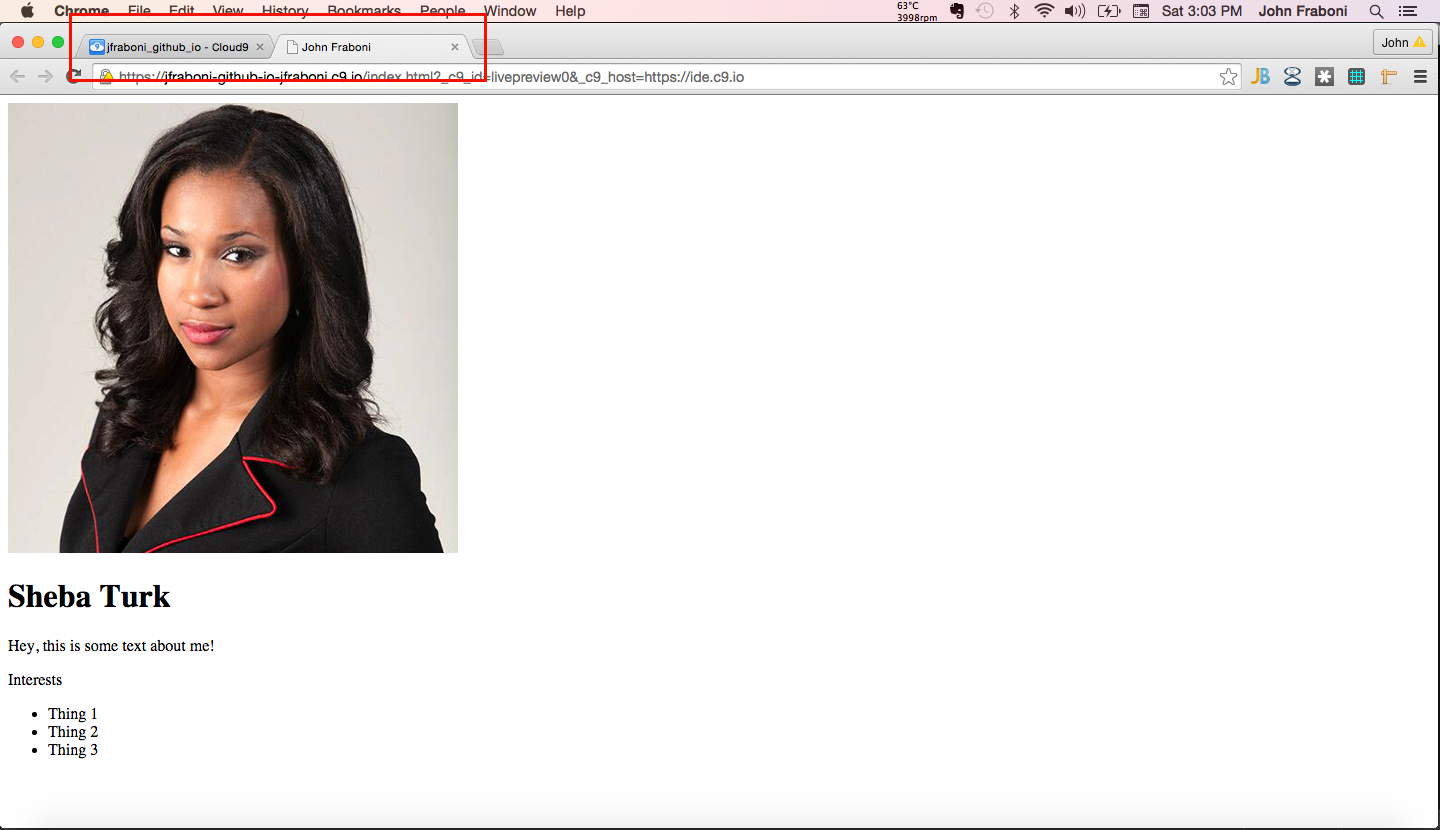1440x830 pixels.
Task: Open the JB extension icon
Action: coord(1260,77)
